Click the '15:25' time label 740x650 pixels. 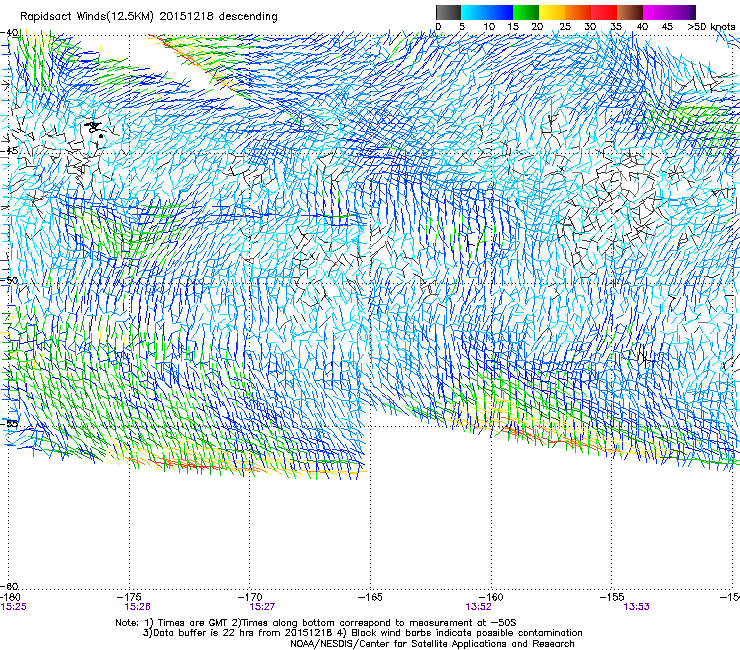pyautogui.click(x=14, y=607)
